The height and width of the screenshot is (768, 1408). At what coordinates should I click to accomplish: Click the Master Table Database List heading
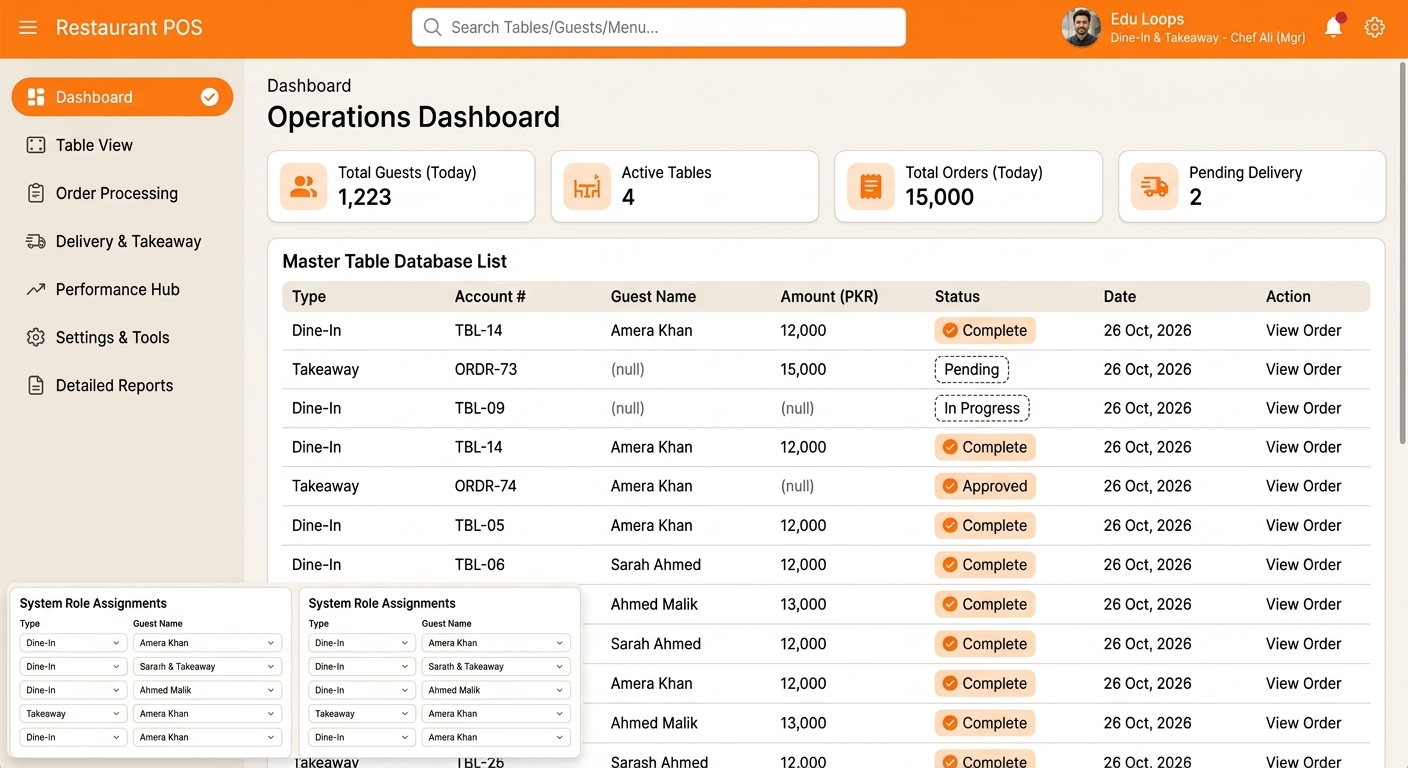point(395,262)
